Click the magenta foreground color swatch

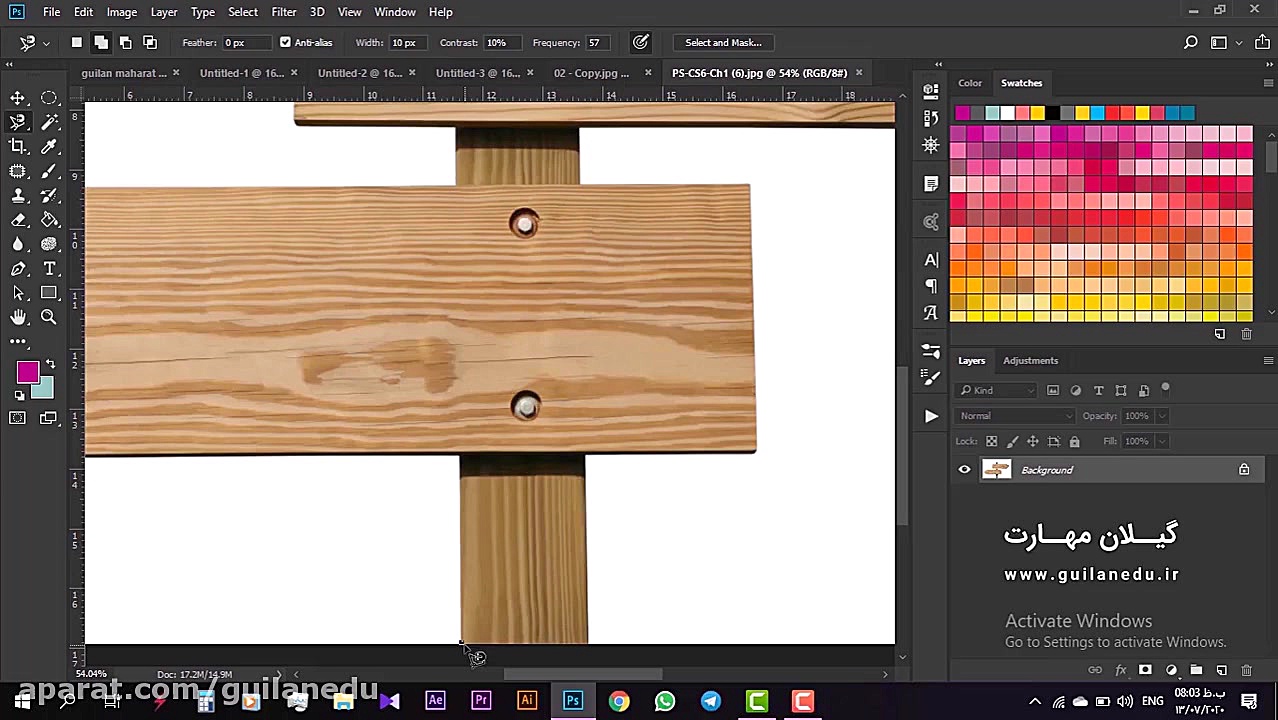[26, 372]
